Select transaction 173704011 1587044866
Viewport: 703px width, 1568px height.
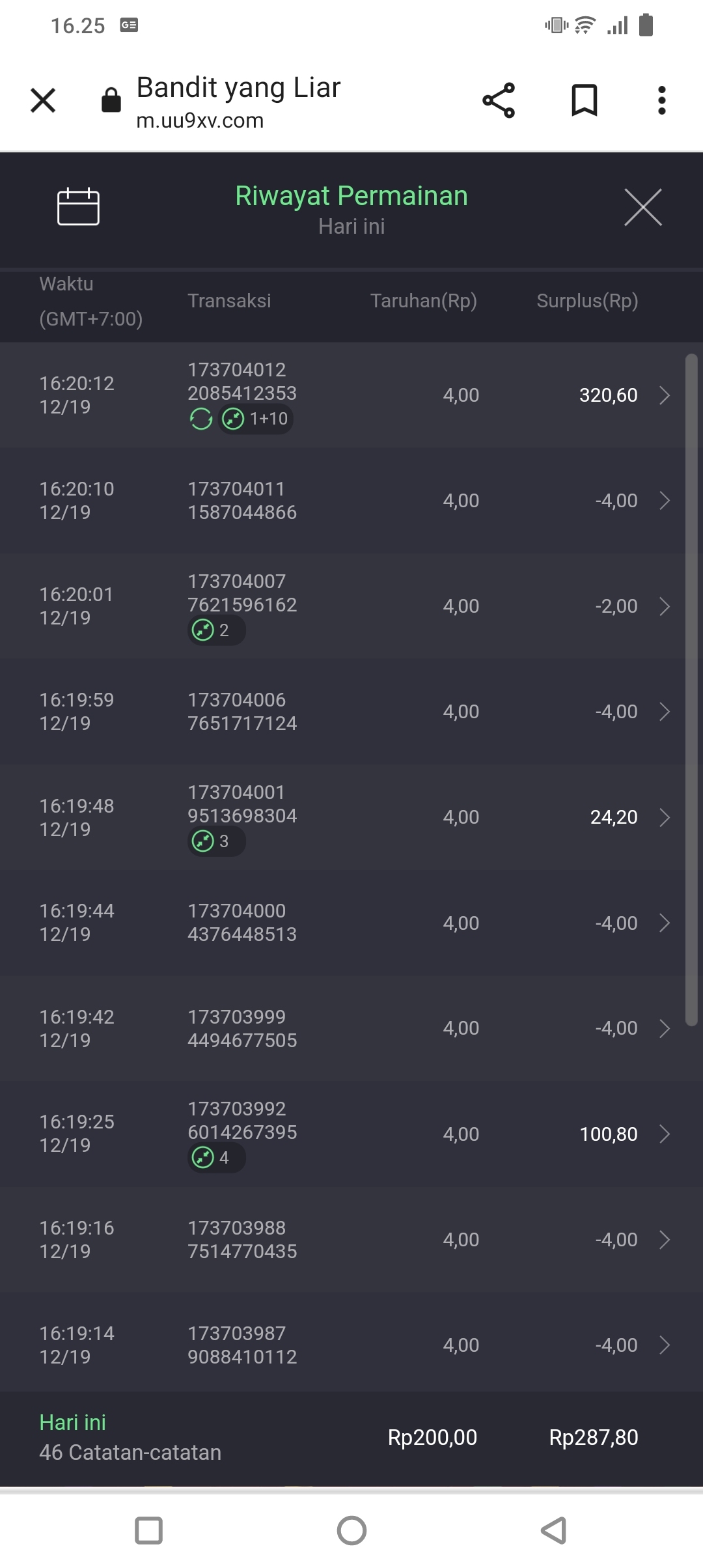coord(242,501)
